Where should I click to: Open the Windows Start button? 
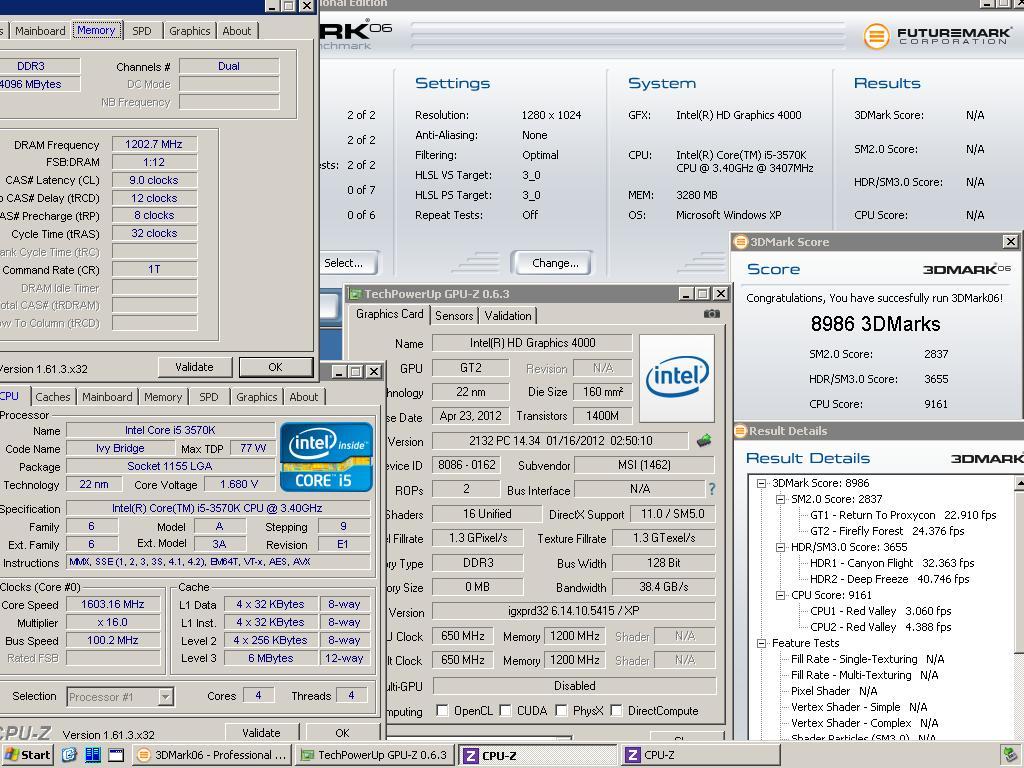click(27, 755)
